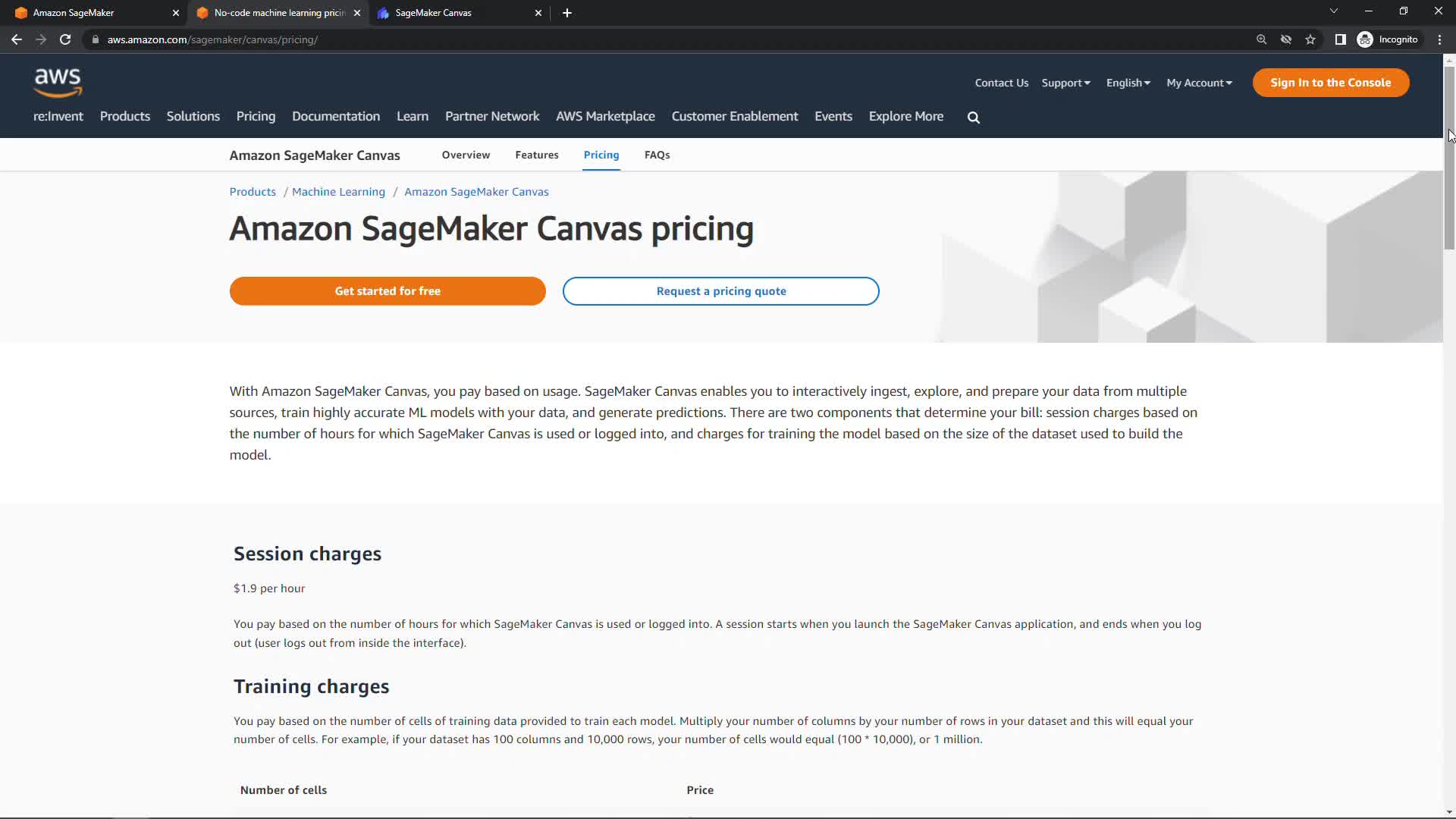Image resolution: width=1456 pixels, height=819 pixels.
Task: Click the AWS logo
Action: (58, 82)
